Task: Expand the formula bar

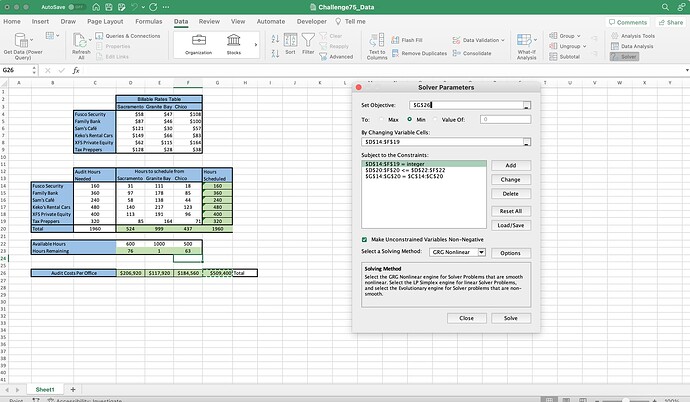Action: point(686,70)
